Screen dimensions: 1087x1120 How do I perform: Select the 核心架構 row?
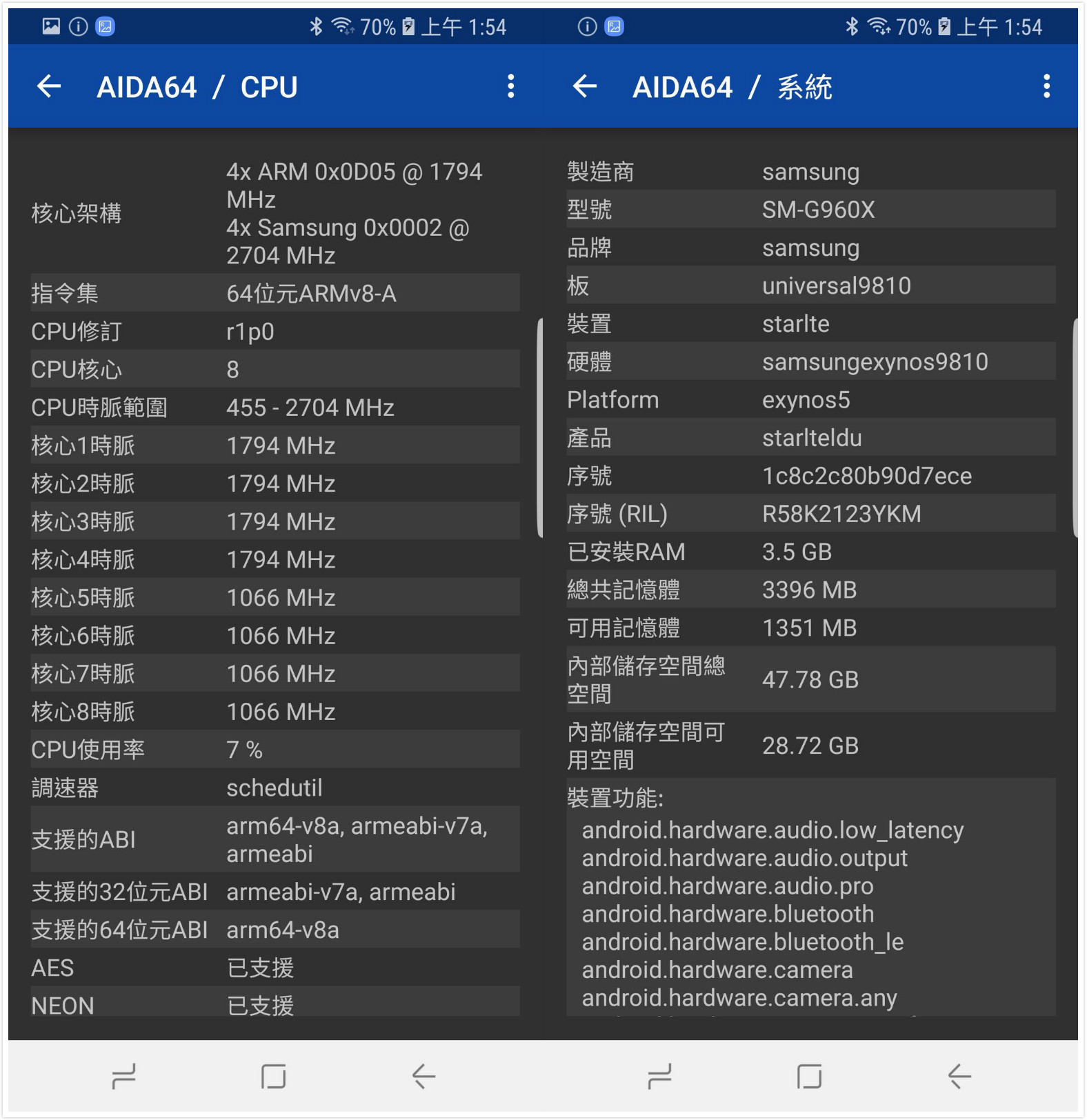point(275,213)
